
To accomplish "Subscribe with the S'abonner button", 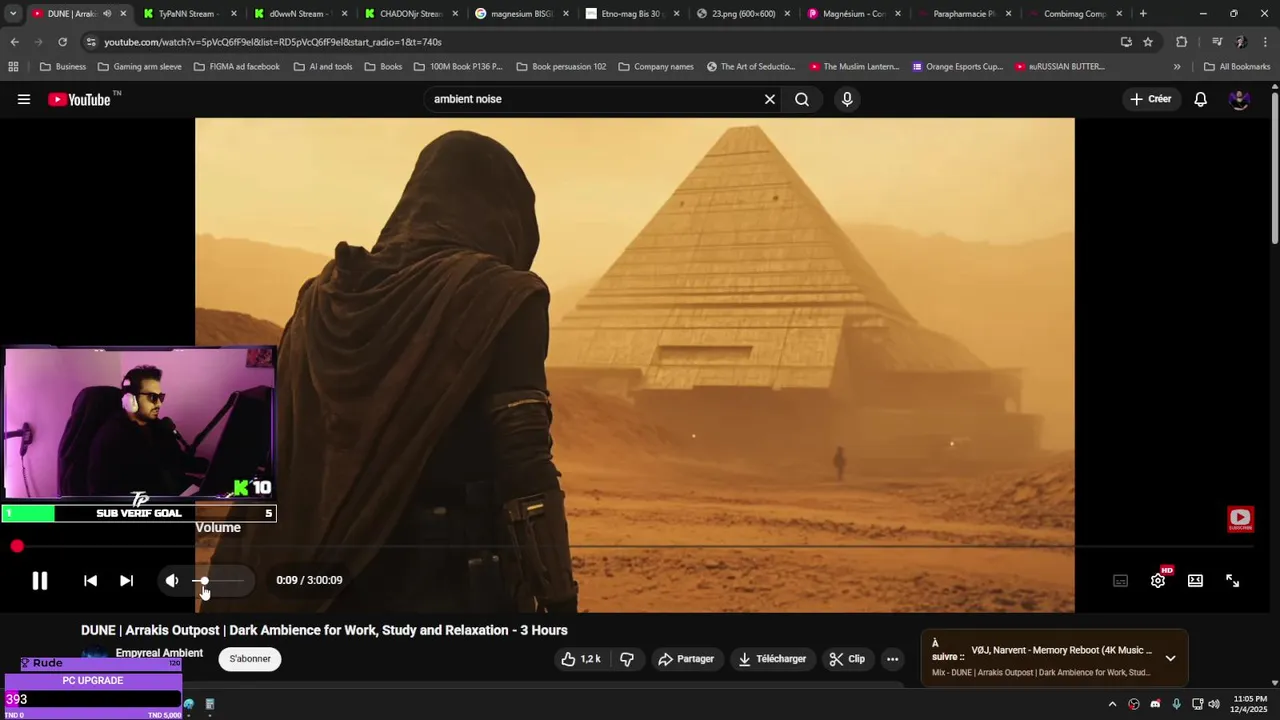I will [250, 659].
